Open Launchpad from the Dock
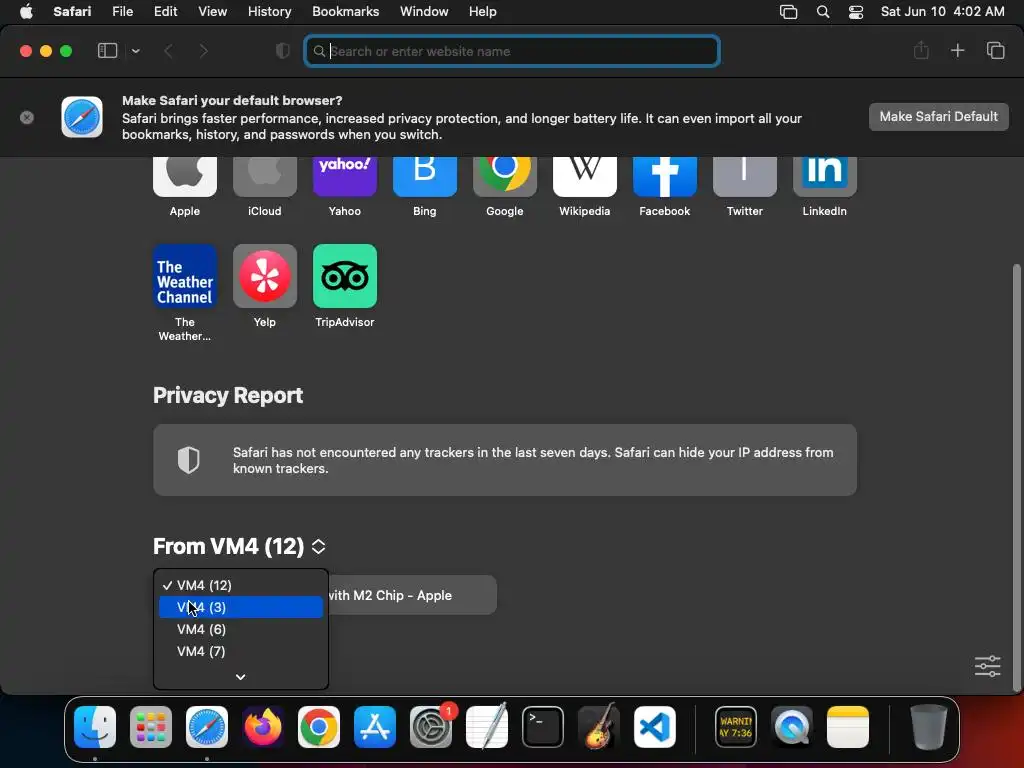 (151, 727)
